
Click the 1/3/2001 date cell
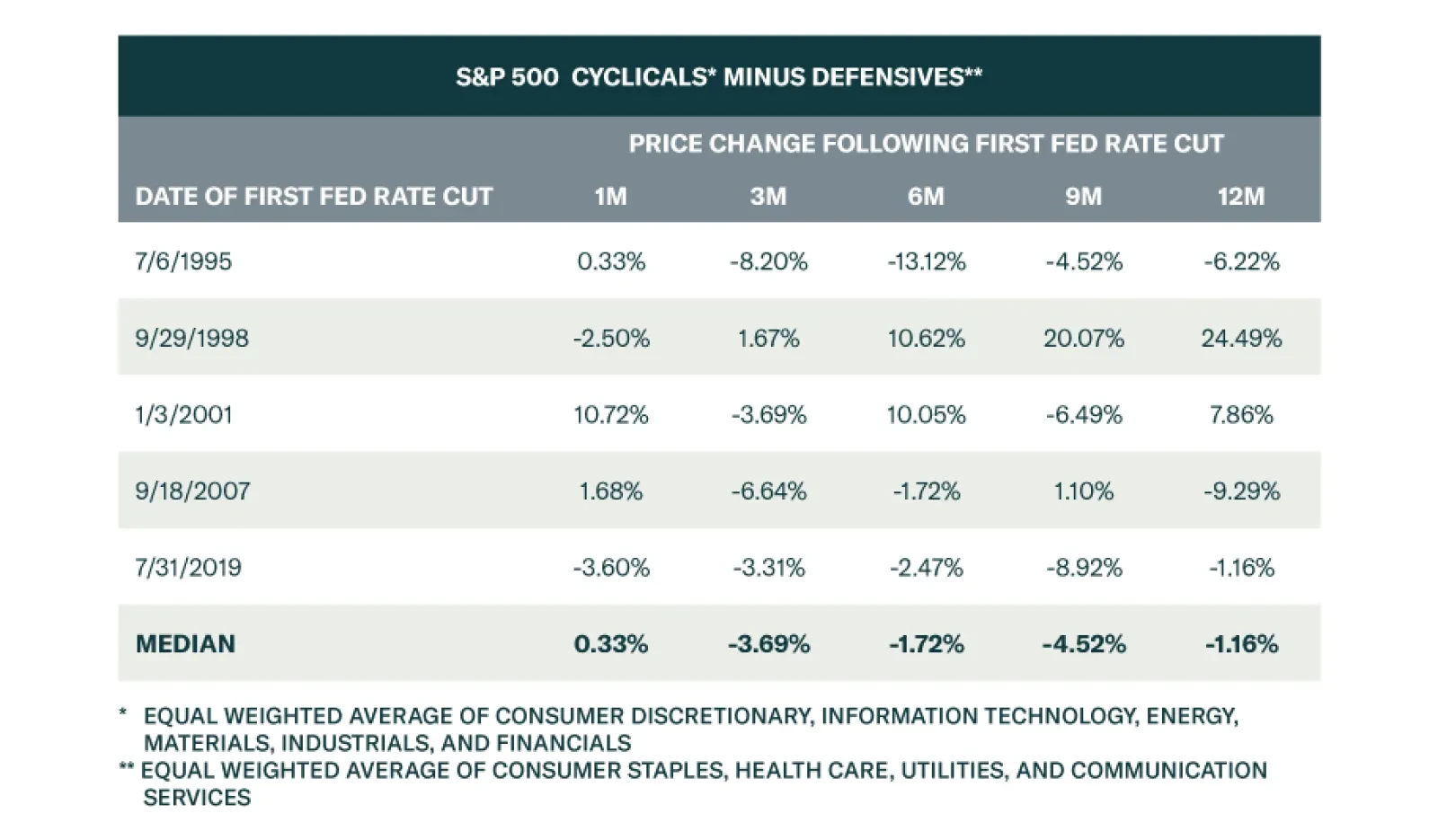click(183, 415)
